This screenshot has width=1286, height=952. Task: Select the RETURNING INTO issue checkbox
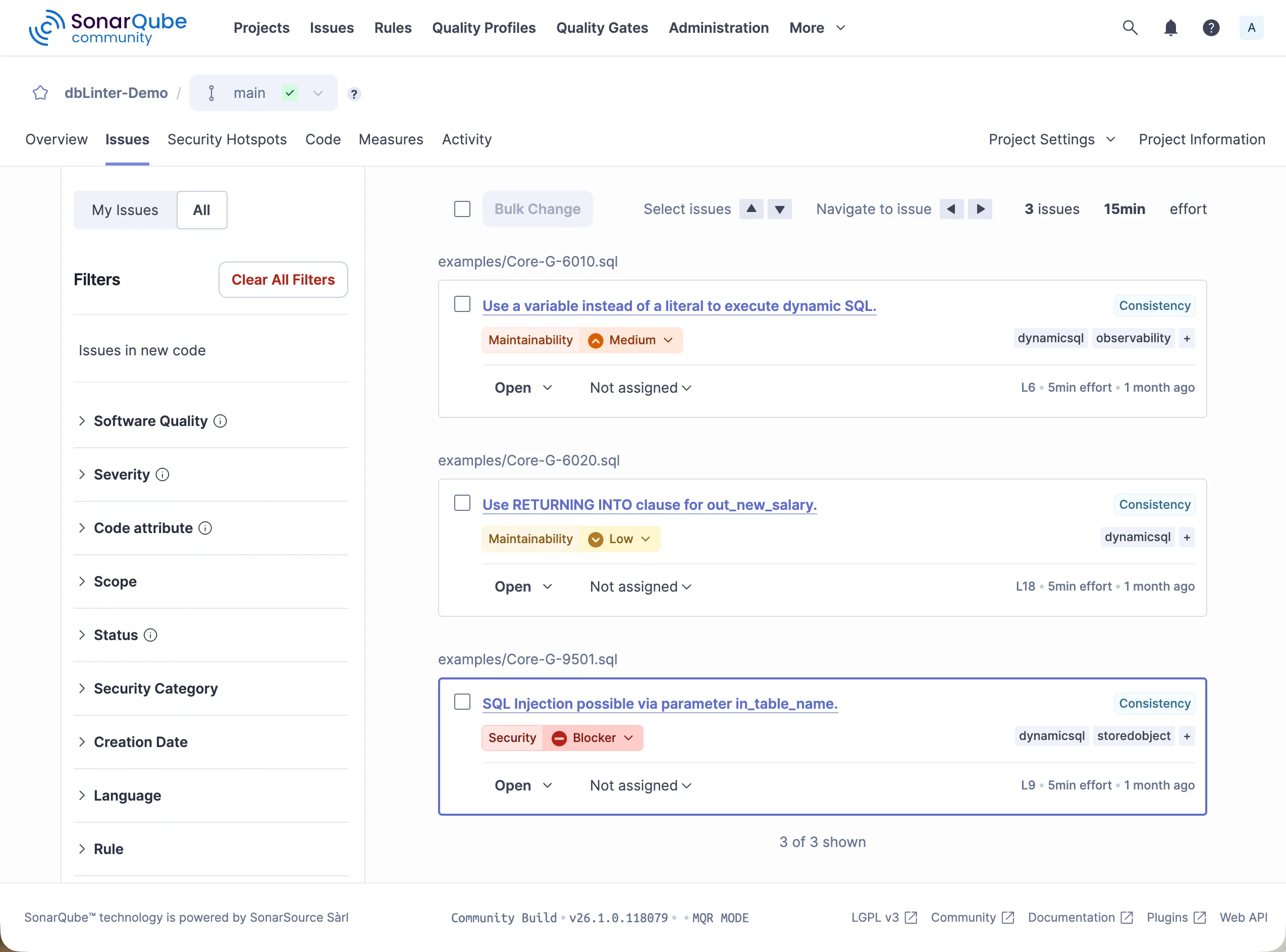point(462,503)
